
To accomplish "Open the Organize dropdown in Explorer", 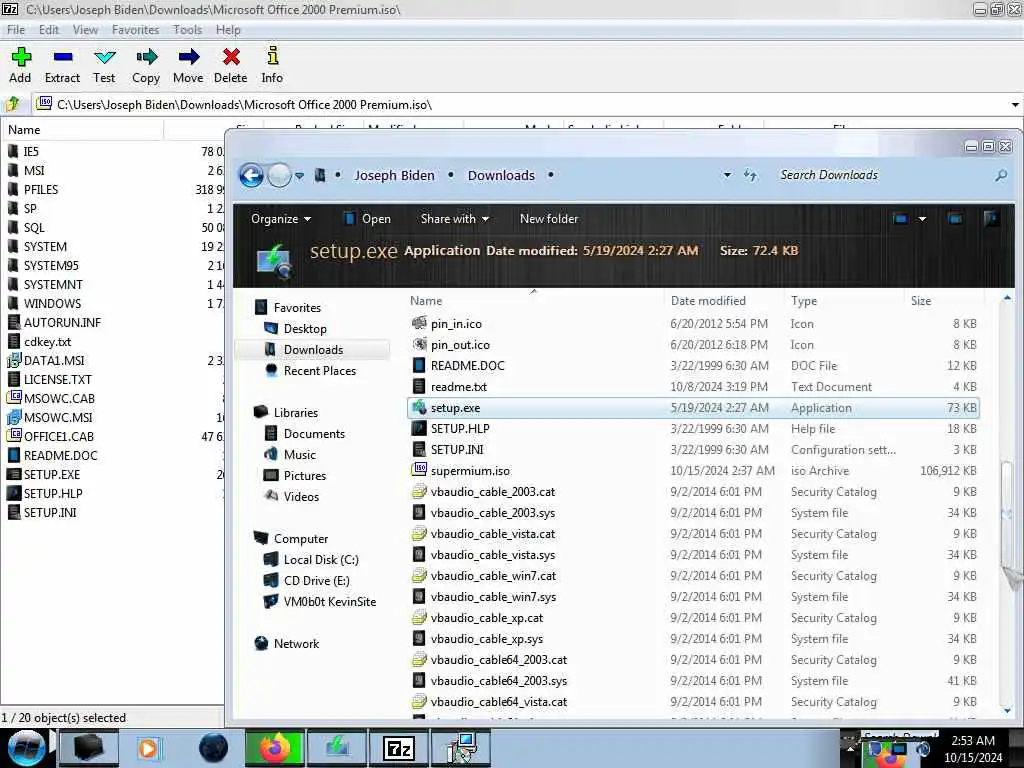I will pos(281,219).
